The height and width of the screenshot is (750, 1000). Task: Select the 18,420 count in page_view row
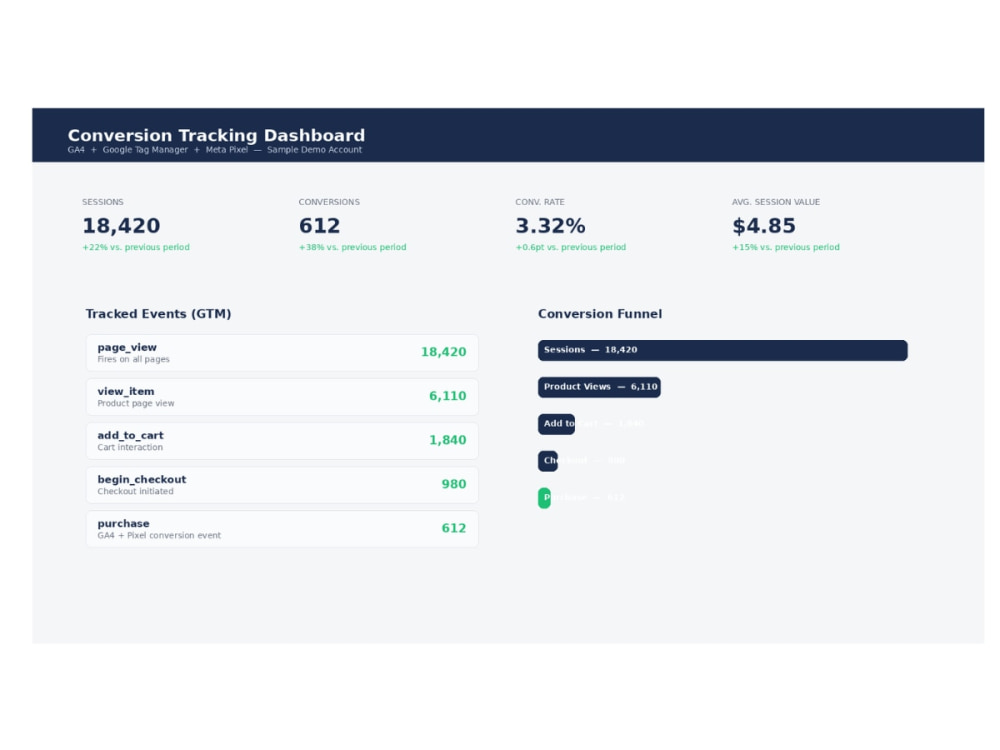pyautogui.click(x=444, y=352)
